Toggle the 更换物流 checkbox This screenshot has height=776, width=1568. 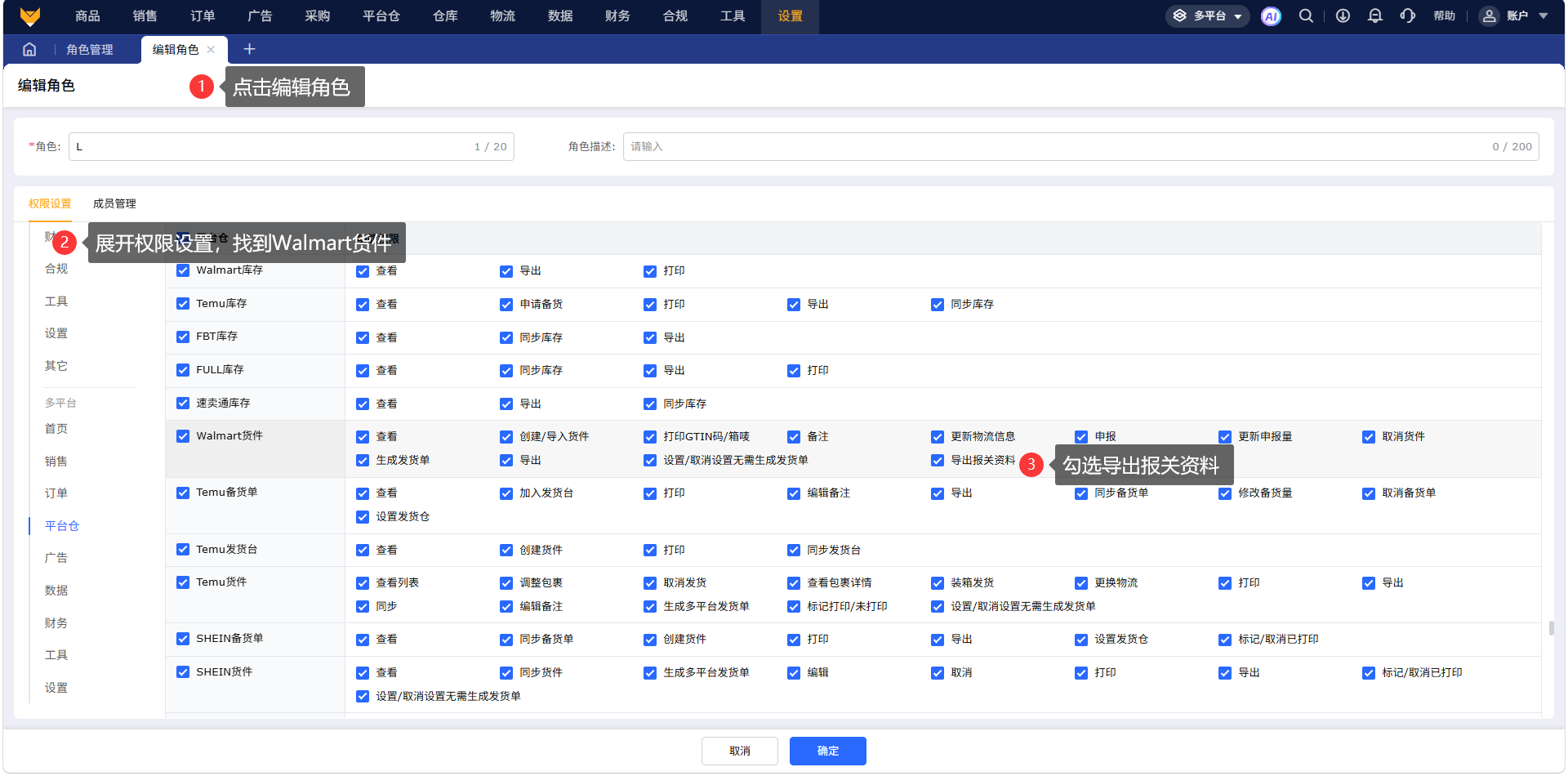1081,583
